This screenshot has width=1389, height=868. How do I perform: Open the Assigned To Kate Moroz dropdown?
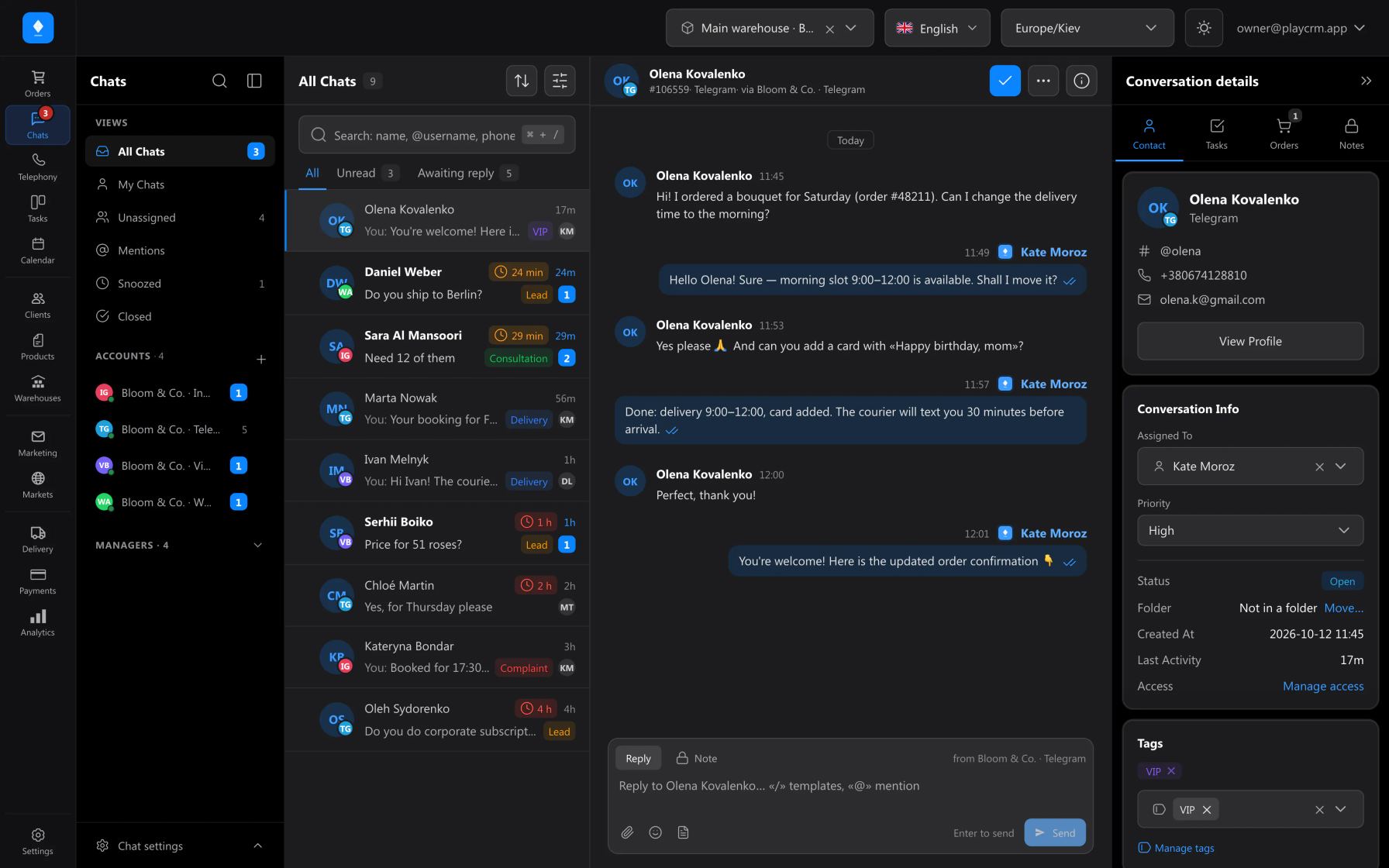(1249, 466)
